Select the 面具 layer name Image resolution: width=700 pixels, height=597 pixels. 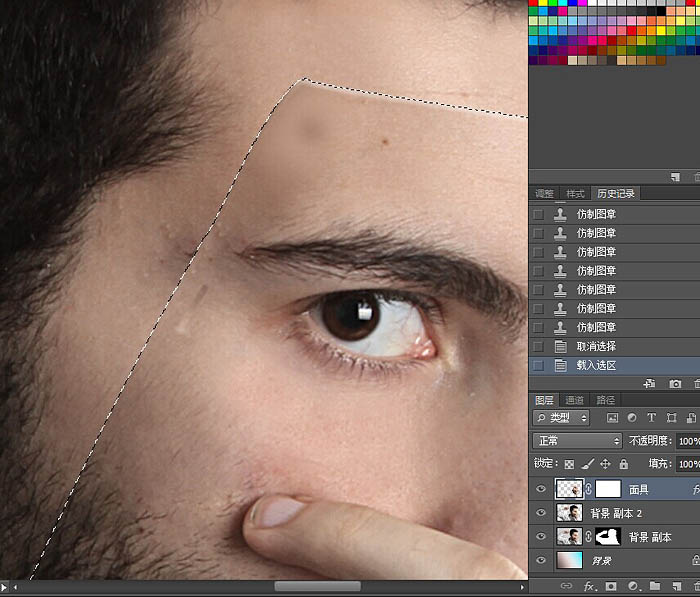pyautogui.click(x=638, y=490)
